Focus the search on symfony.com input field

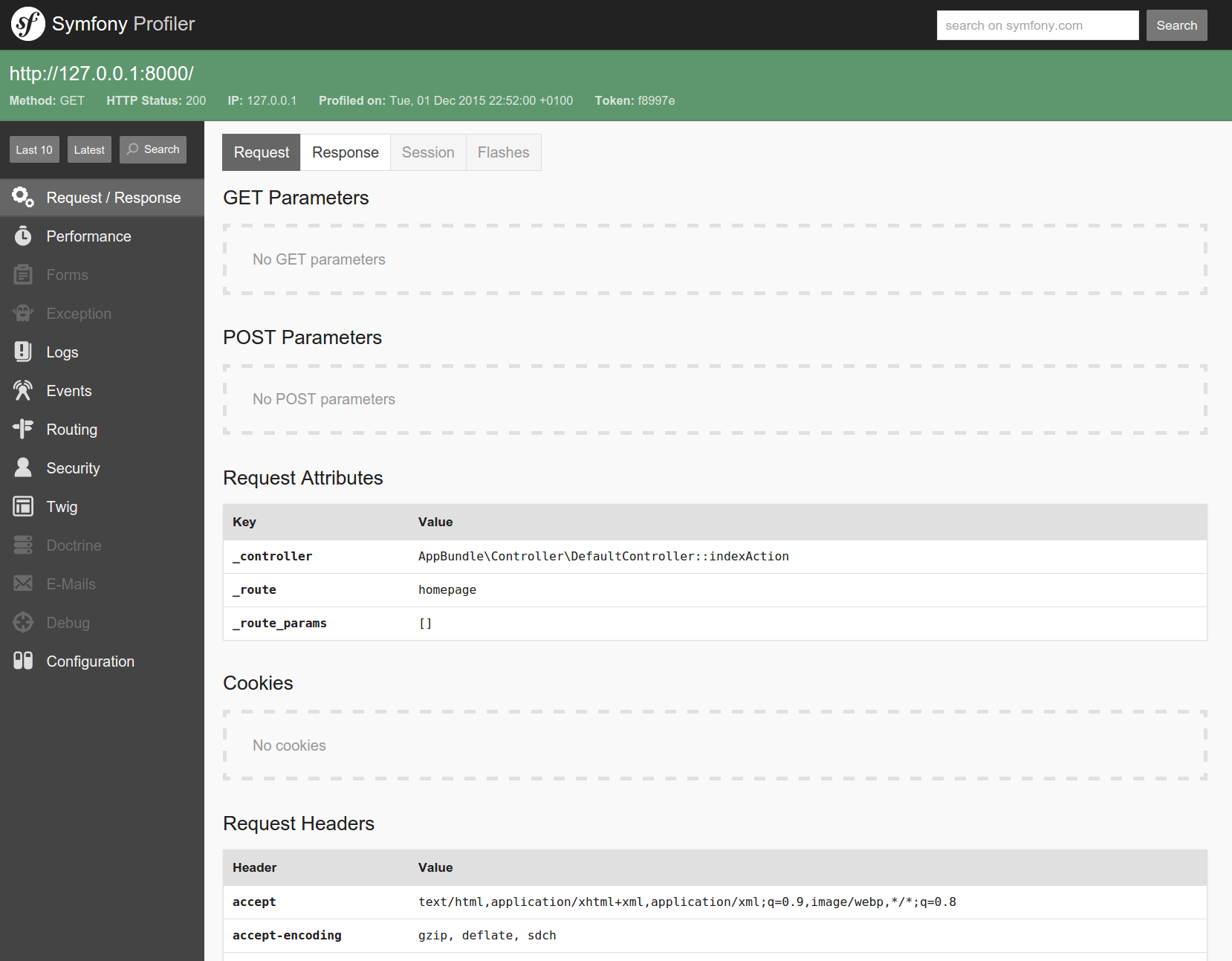[x=1037, y=25]
